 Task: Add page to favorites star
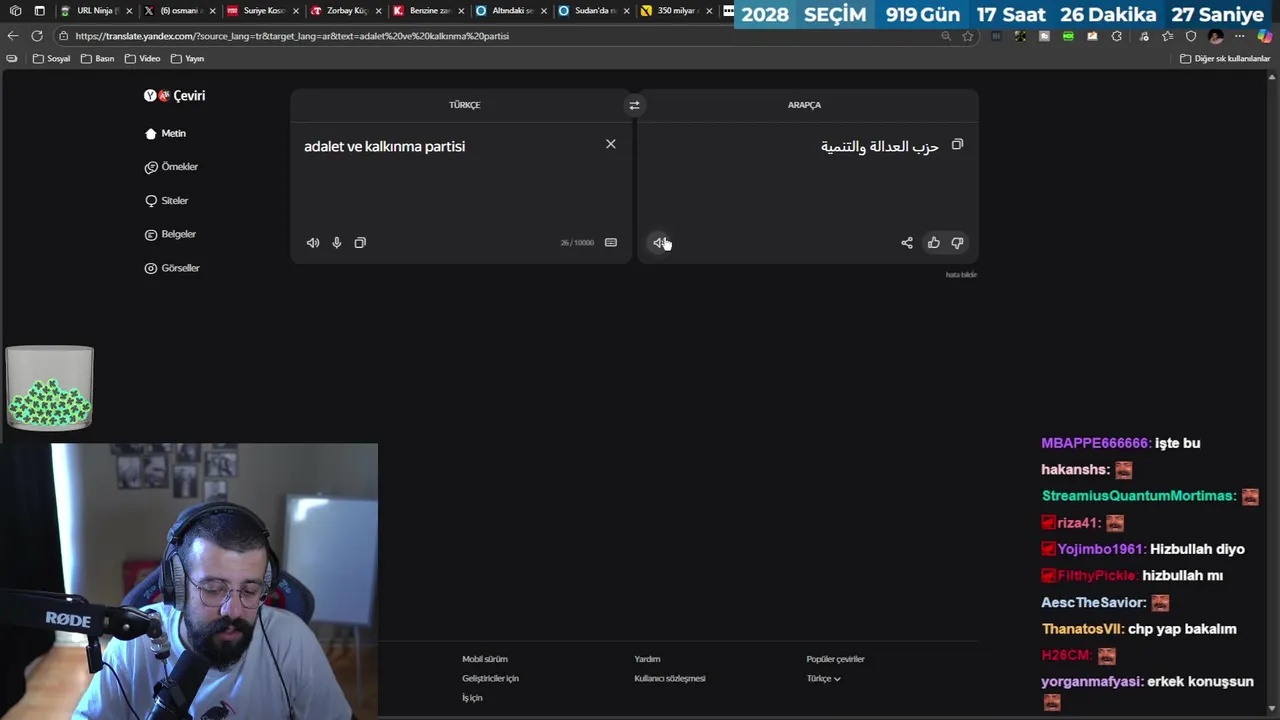click(x=968, y=36)
